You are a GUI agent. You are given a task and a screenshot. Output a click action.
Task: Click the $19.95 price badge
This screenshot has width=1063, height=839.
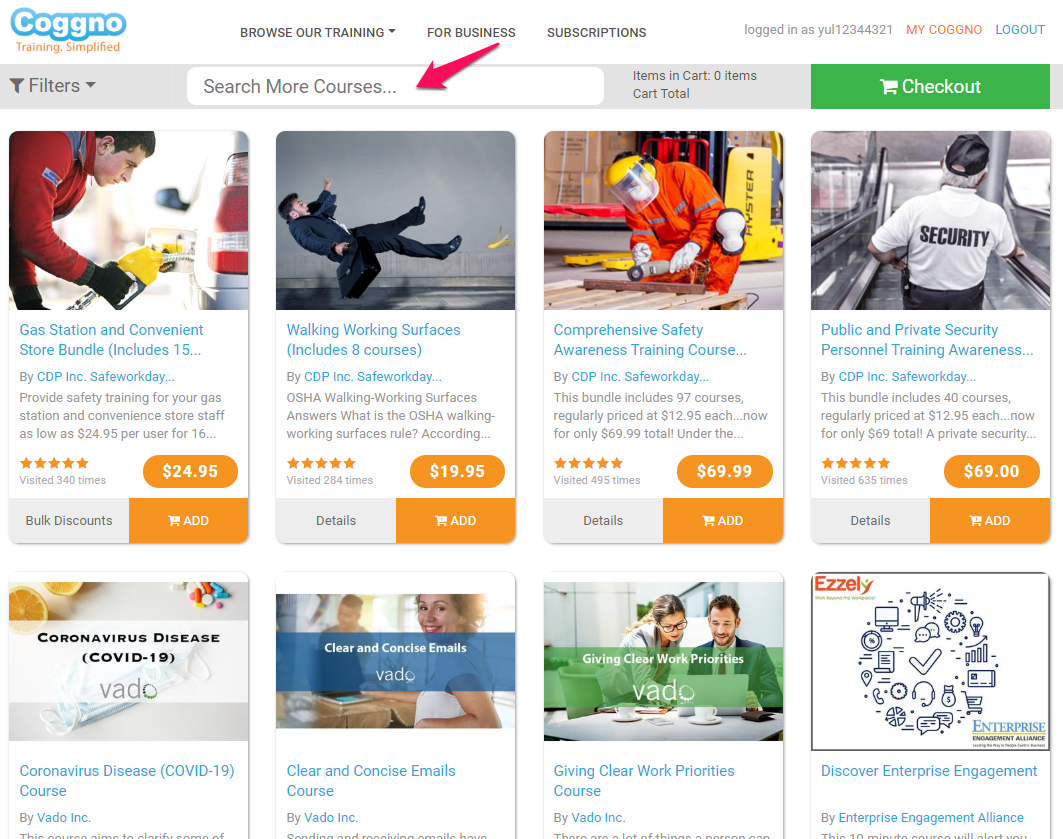(457, 472)
